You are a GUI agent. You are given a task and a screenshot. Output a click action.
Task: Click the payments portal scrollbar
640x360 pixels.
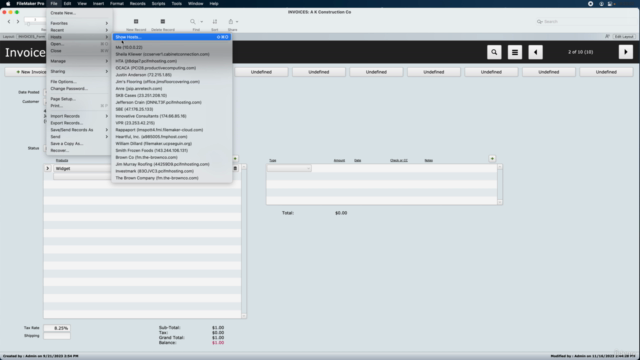[500, 184]
